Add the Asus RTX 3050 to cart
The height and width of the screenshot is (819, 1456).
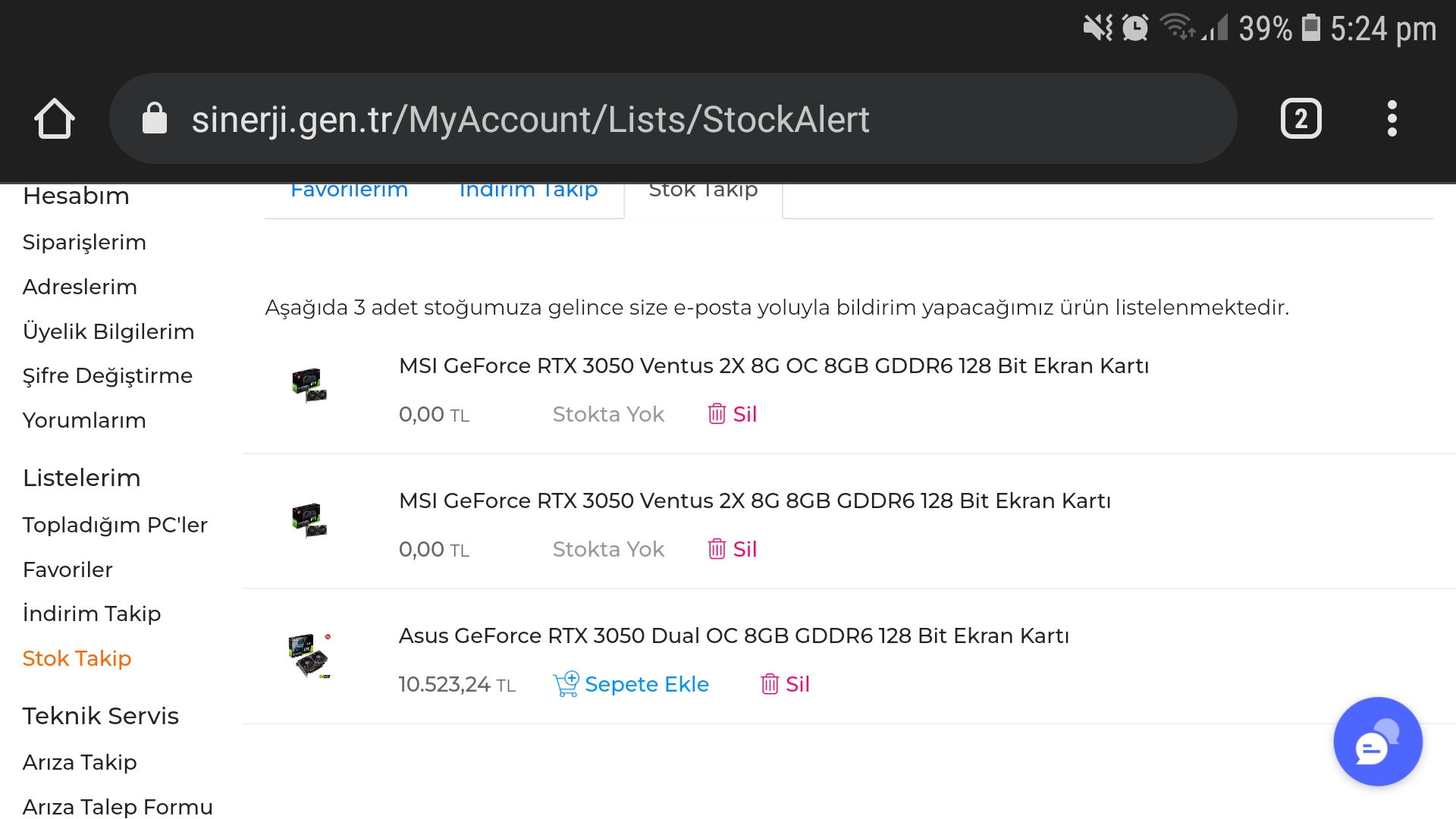(632, 684)
